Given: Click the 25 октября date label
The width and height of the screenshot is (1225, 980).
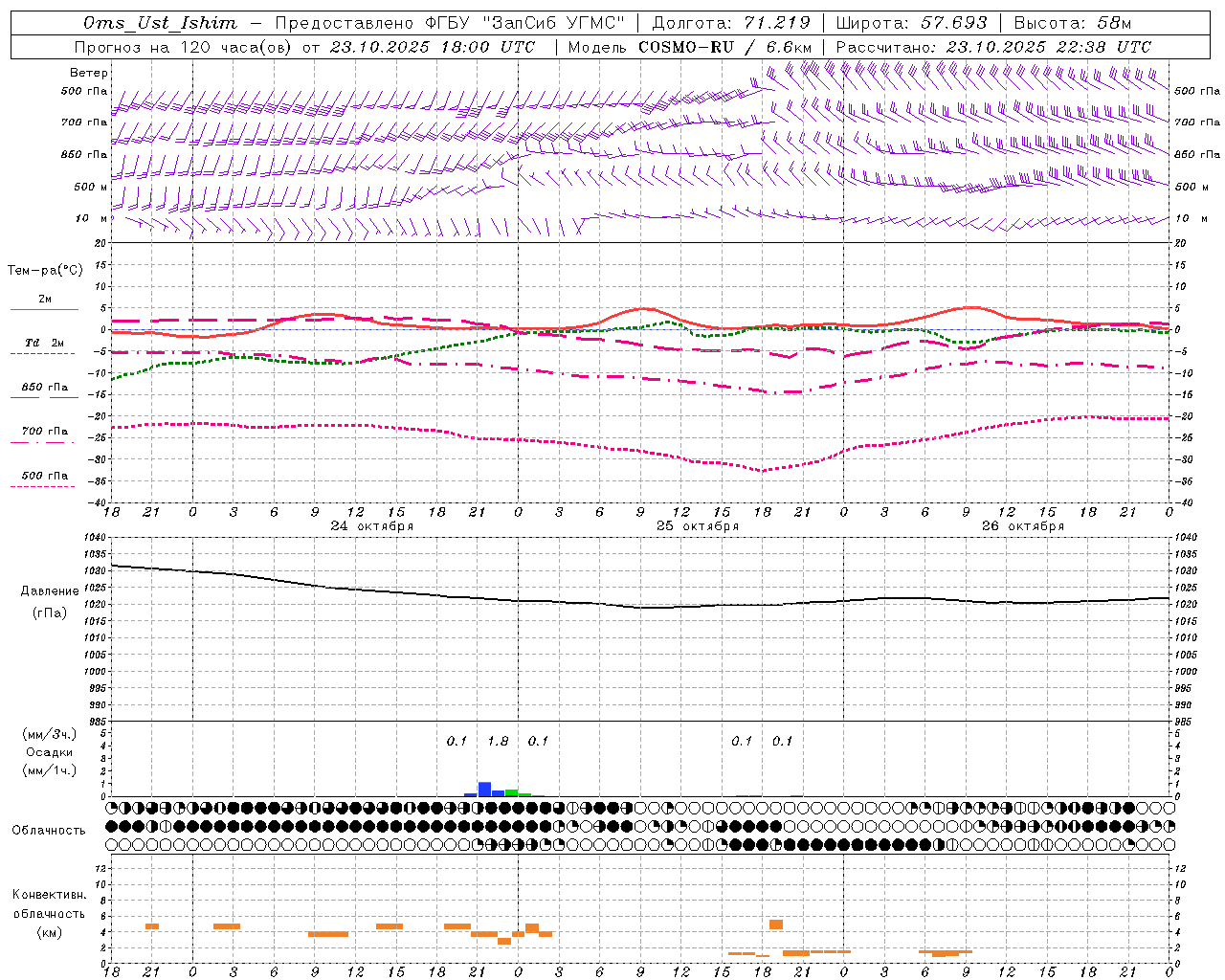Looking at the screenshot, I should tap(698, 526).
